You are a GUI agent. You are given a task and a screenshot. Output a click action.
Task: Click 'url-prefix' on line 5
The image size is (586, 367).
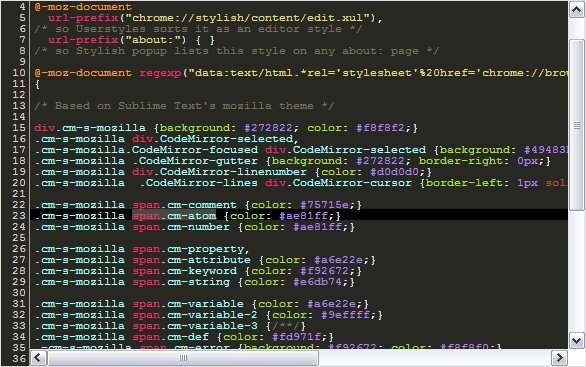click(x=83, y=18)
